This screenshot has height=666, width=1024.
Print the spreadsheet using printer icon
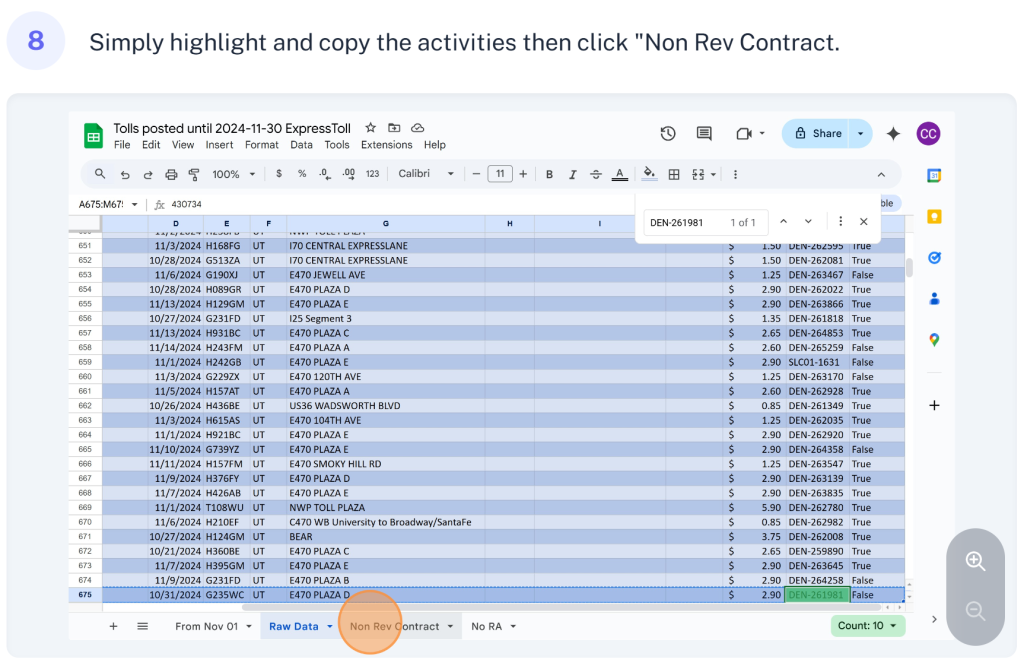pyautogui.click(x=171, y=174)
